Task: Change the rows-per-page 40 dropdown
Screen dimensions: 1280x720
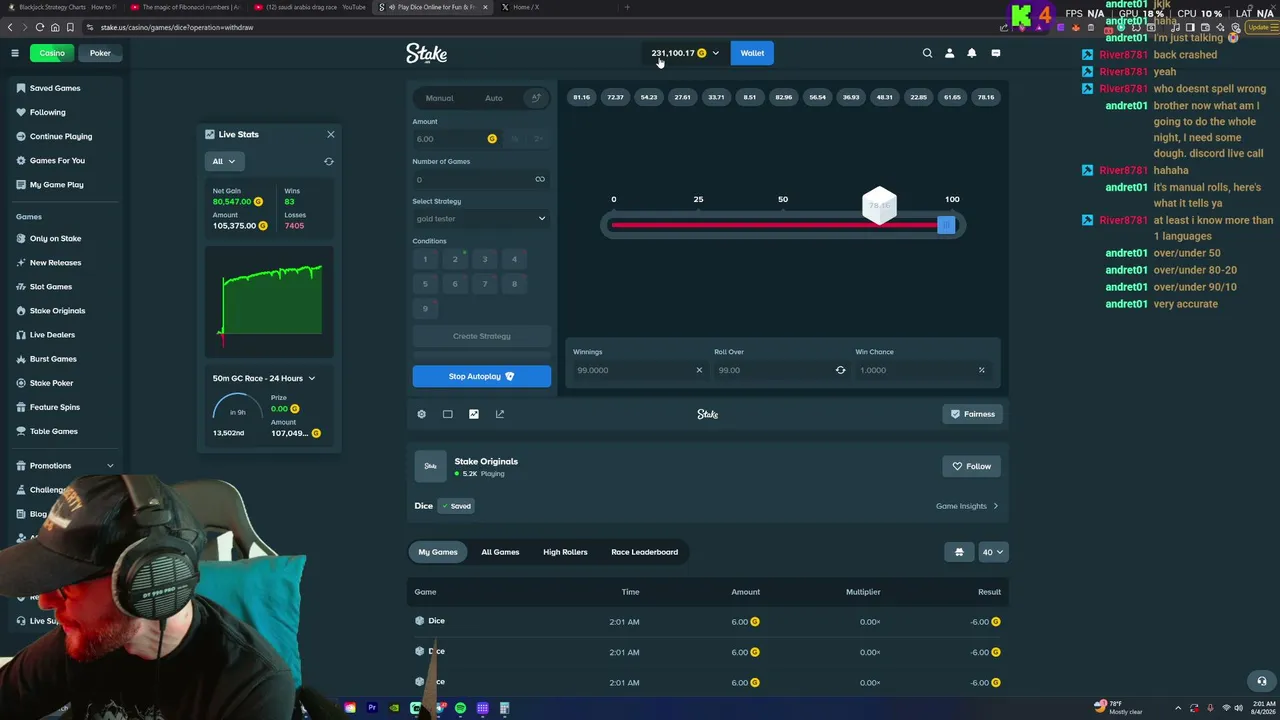Action: (993, 552)
